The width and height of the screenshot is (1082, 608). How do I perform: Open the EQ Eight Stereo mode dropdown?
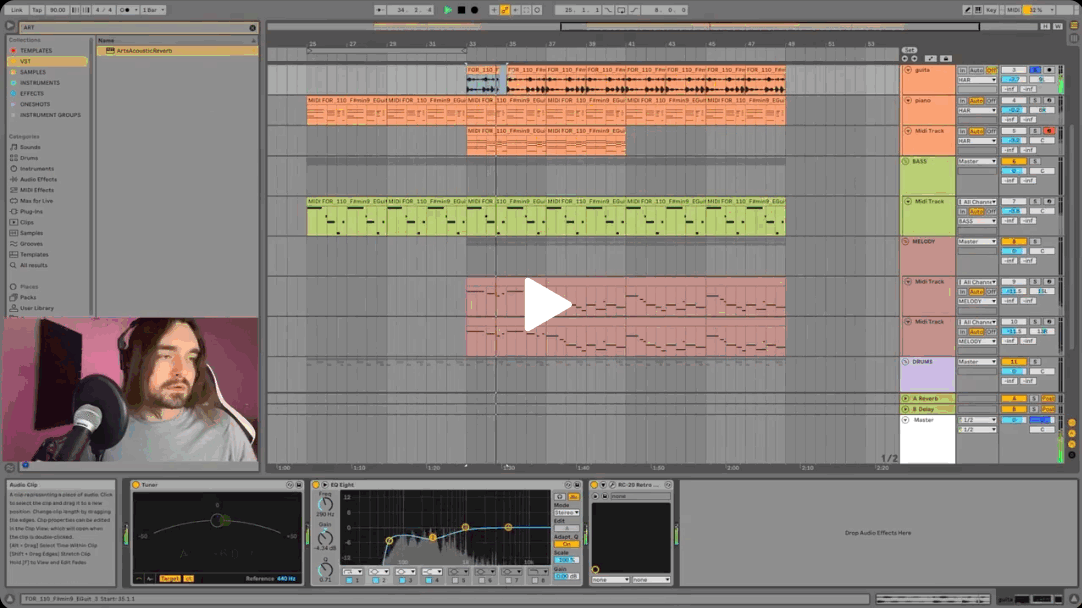coord(567,513)
